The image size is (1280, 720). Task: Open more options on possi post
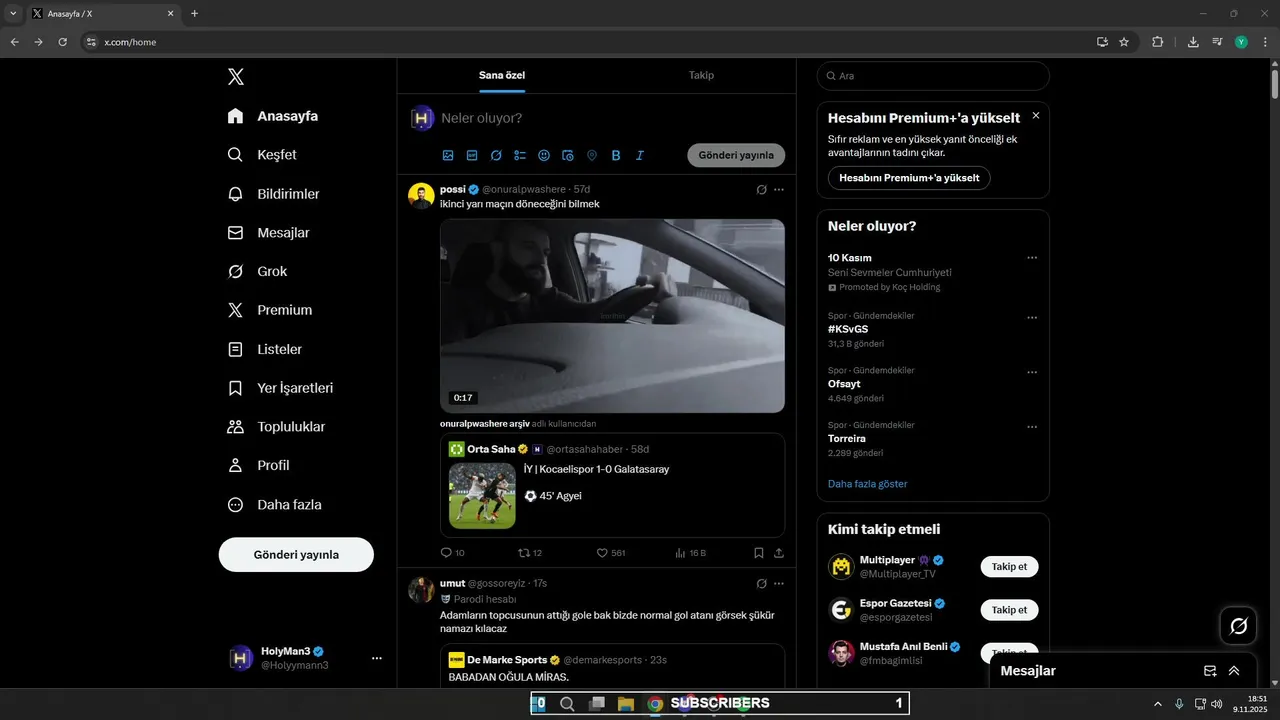779,189
